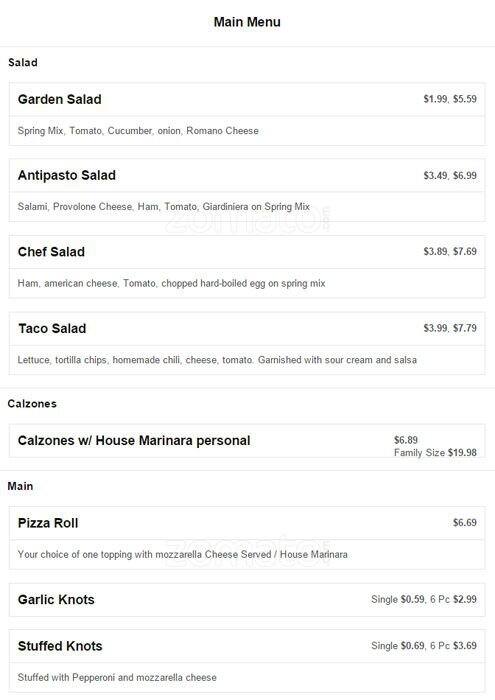495x700 pixels.
Task: Click the Family Size $19.98 price
Action: coord(435,453)
